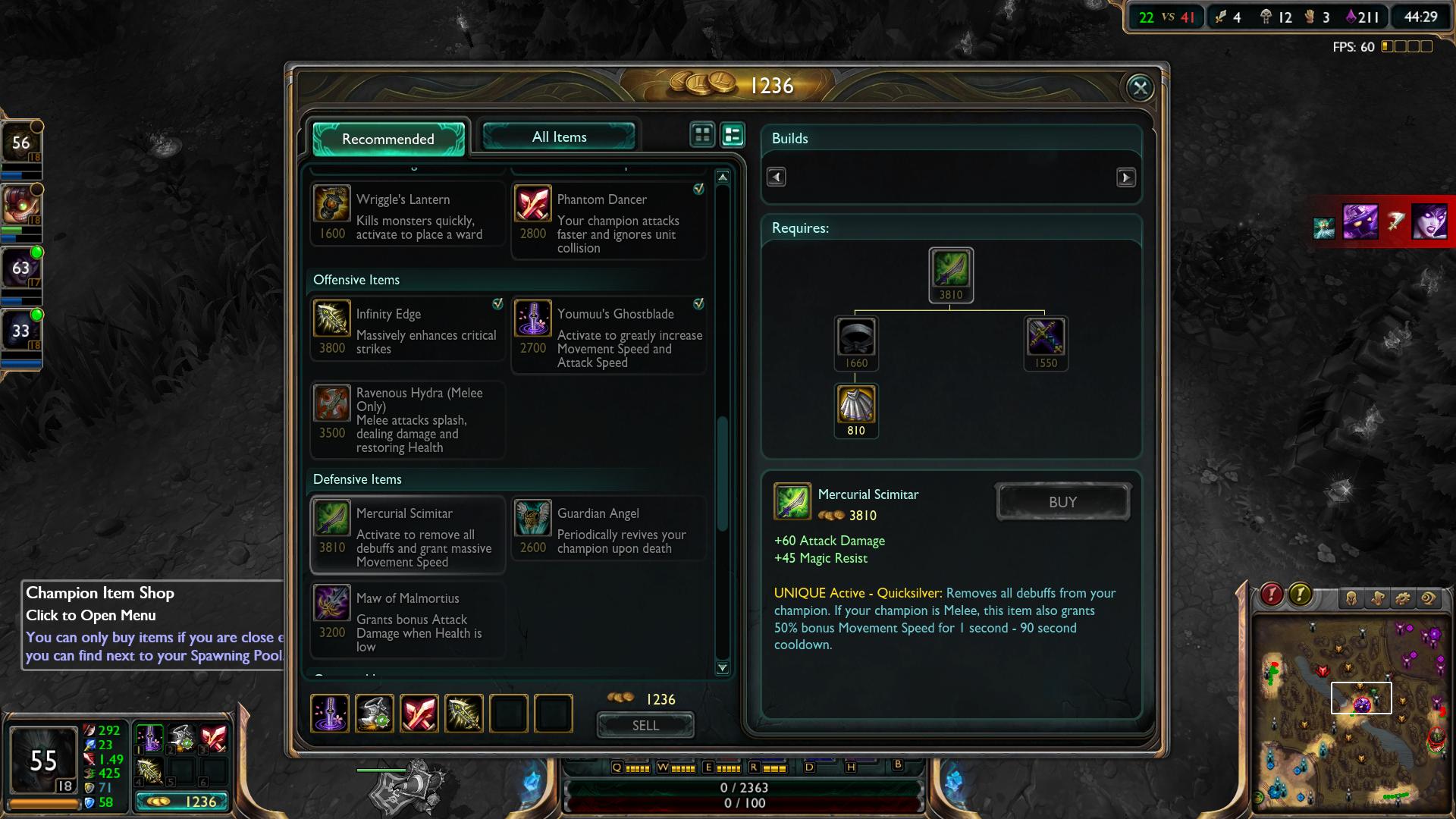This screenshot has width=1456, height=819.
Task: Select the Wriggle's Lantern item icon
Action: [x=332, y=204]
